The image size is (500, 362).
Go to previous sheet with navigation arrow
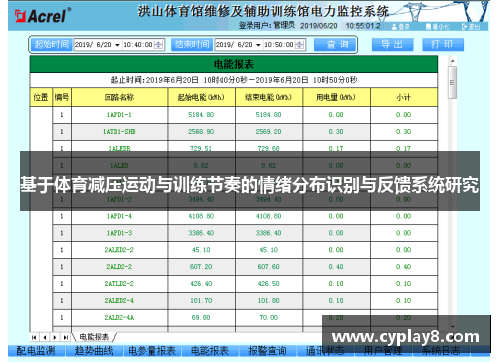(45, 337)
